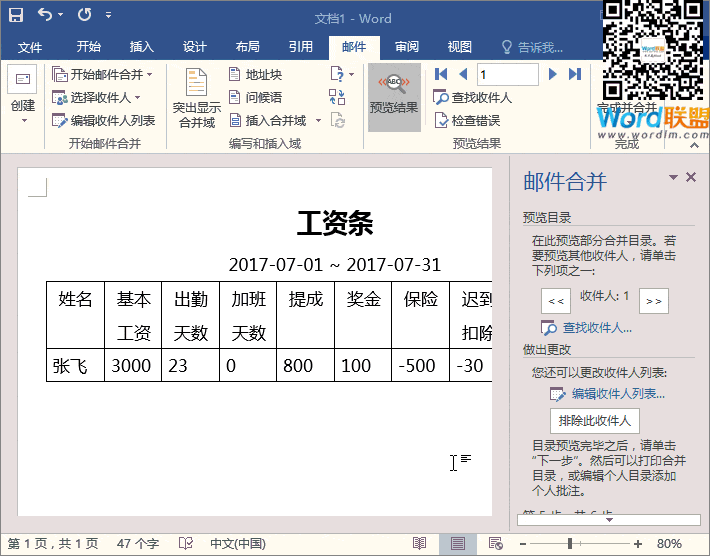Switch to Read Mode view

click(419, 543)
